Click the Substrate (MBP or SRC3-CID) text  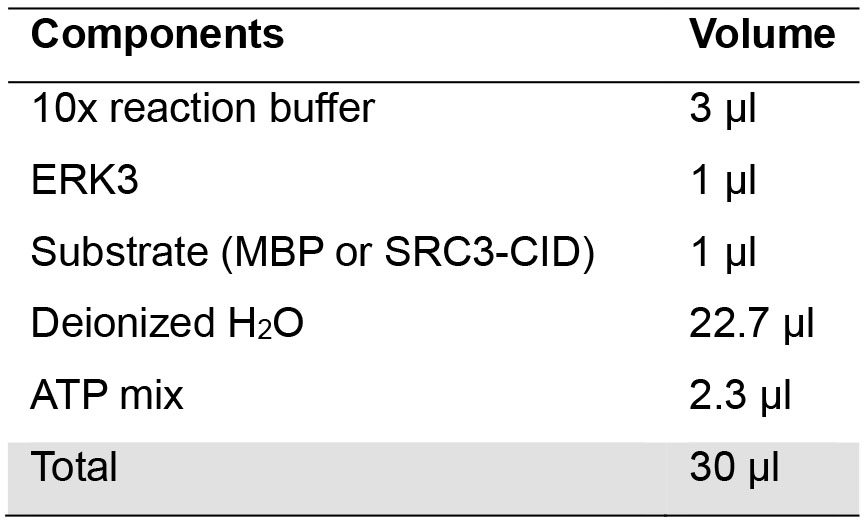313,252
